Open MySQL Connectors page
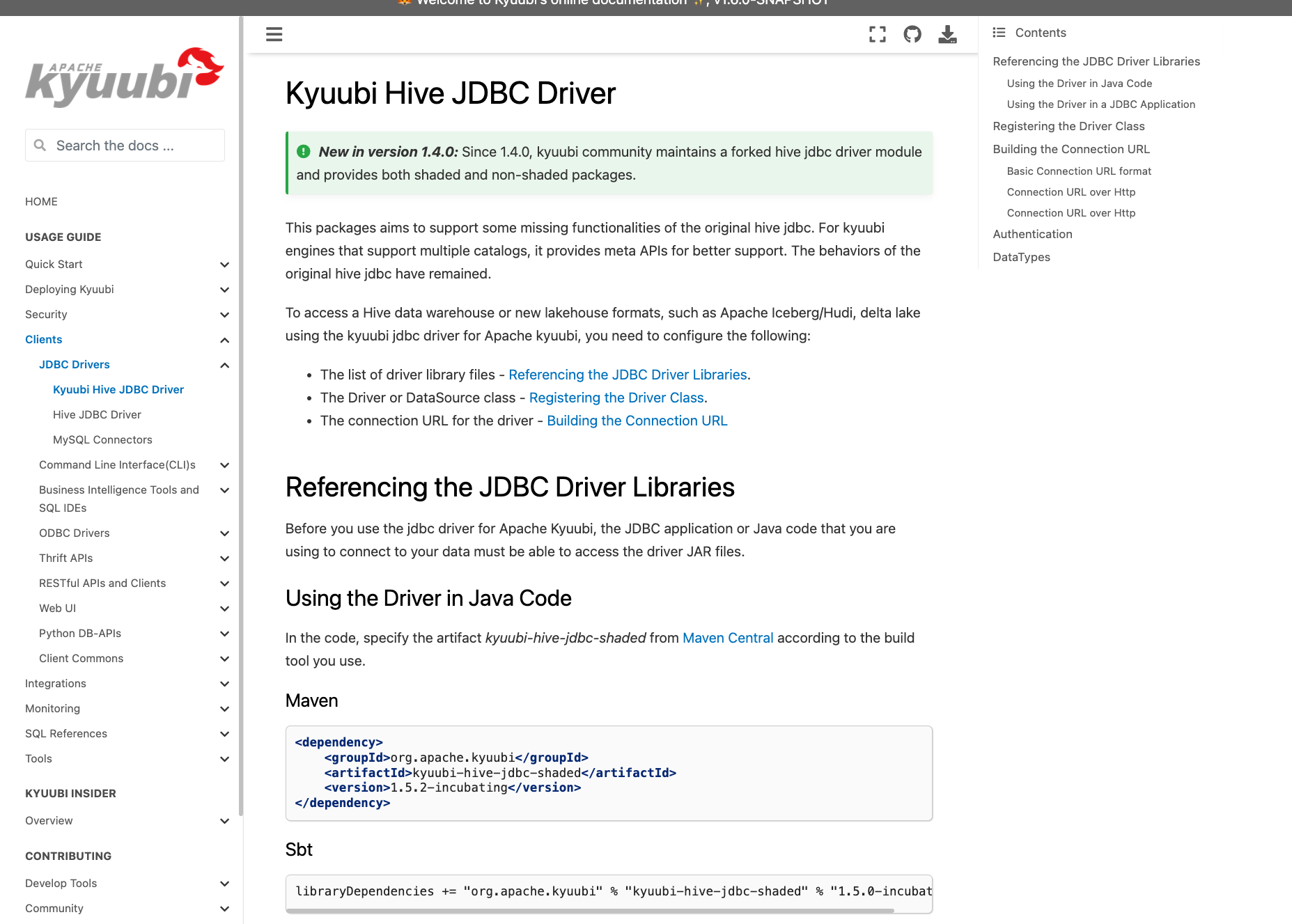This screenshot has width=1292, height=924. click(x=102, y=439)
